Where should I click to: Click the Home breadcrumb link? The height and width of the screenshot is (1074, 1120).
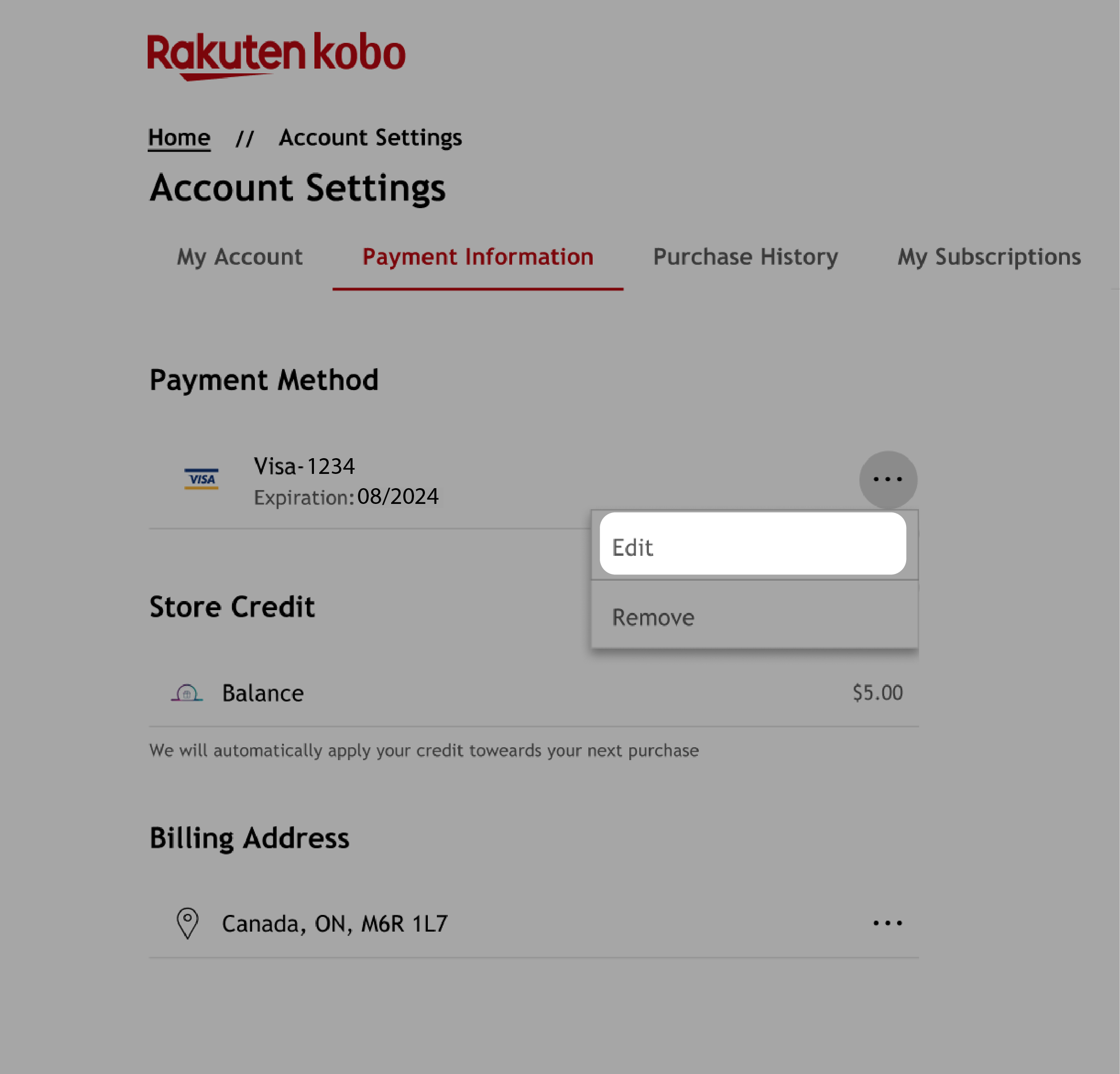coord(179,137)
